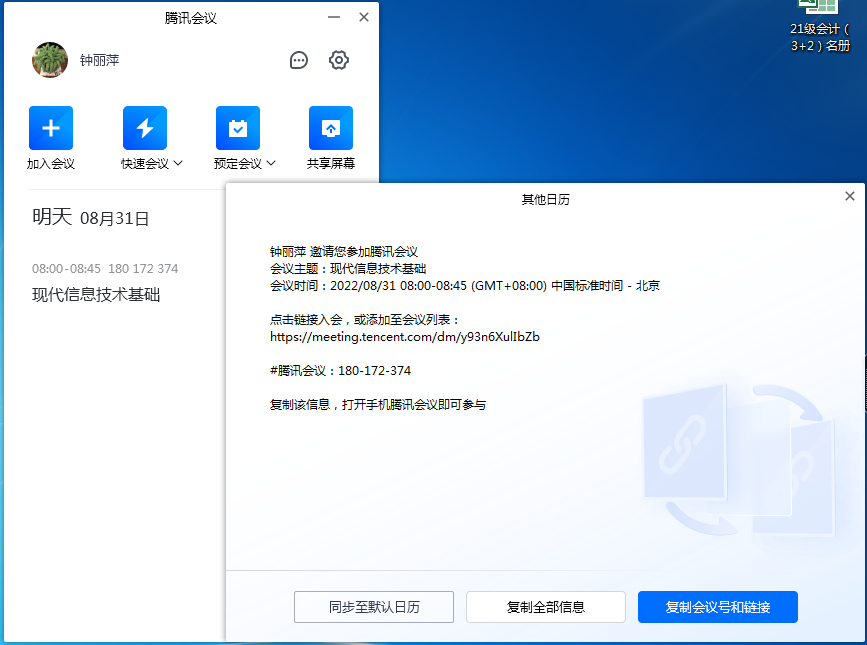Open the meeting.tencent.com invitation link

[405, 337]
